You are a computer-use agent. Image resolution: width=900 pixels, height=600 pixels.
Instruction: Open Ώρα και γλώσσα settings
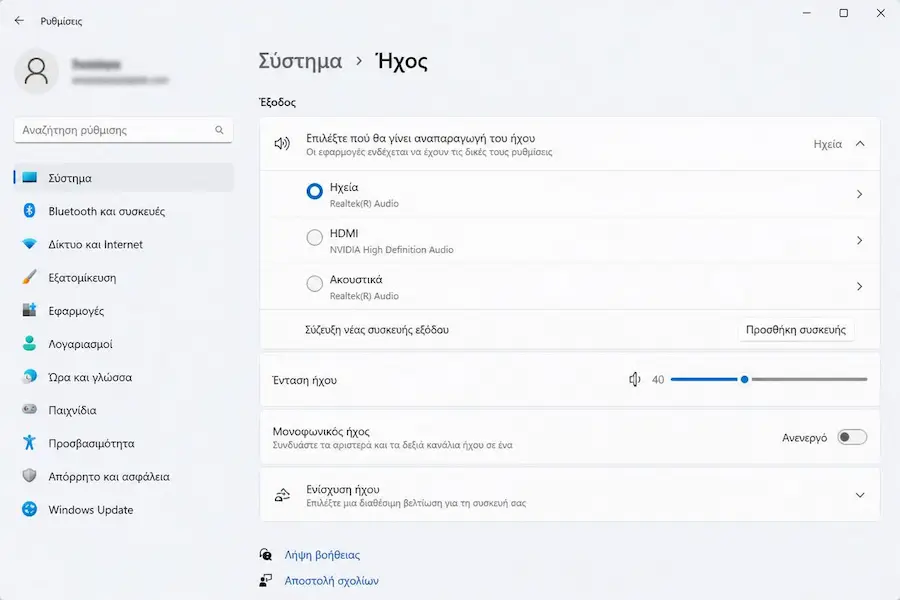124,377
